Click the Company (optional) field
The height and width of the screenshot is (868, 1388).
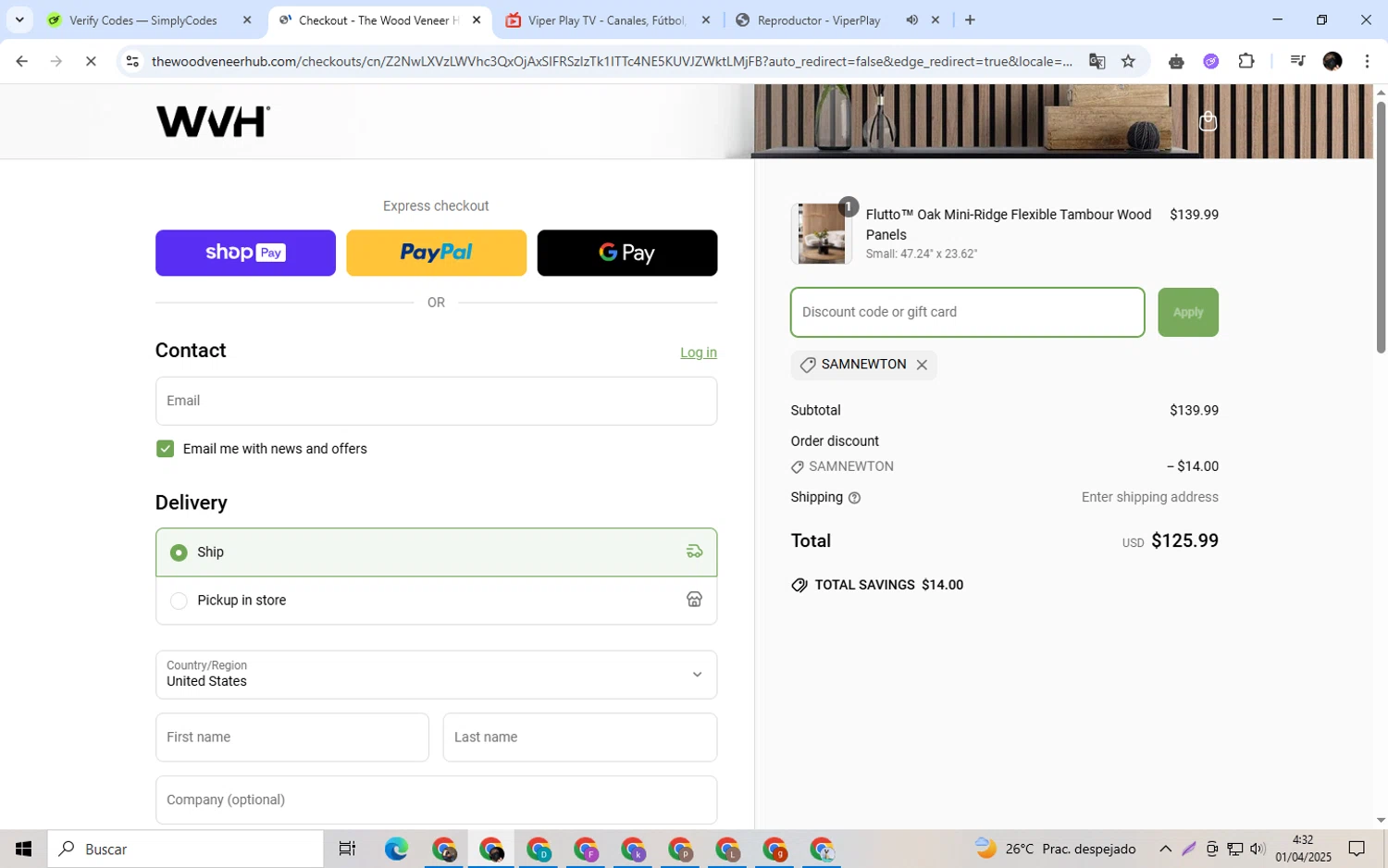pos(436,800)
